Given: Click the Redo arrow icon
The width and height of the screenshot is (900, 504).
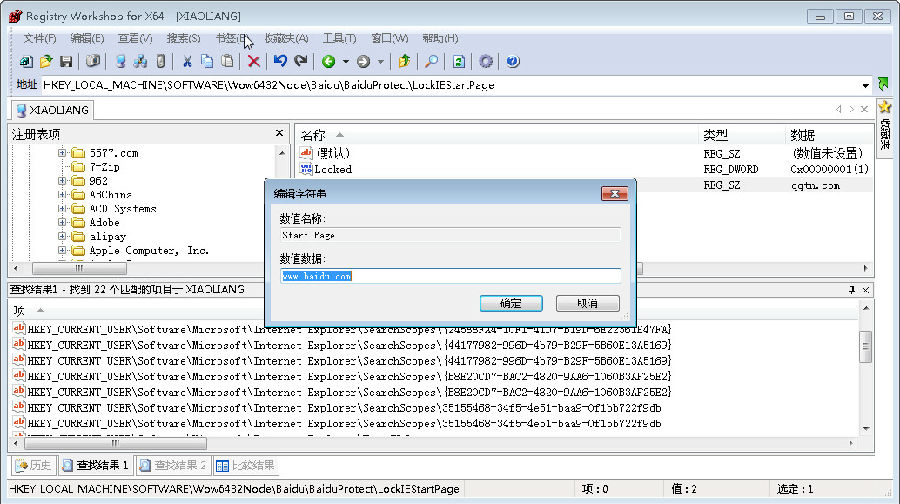Looking at the screenshot, I should pos(301,61).
